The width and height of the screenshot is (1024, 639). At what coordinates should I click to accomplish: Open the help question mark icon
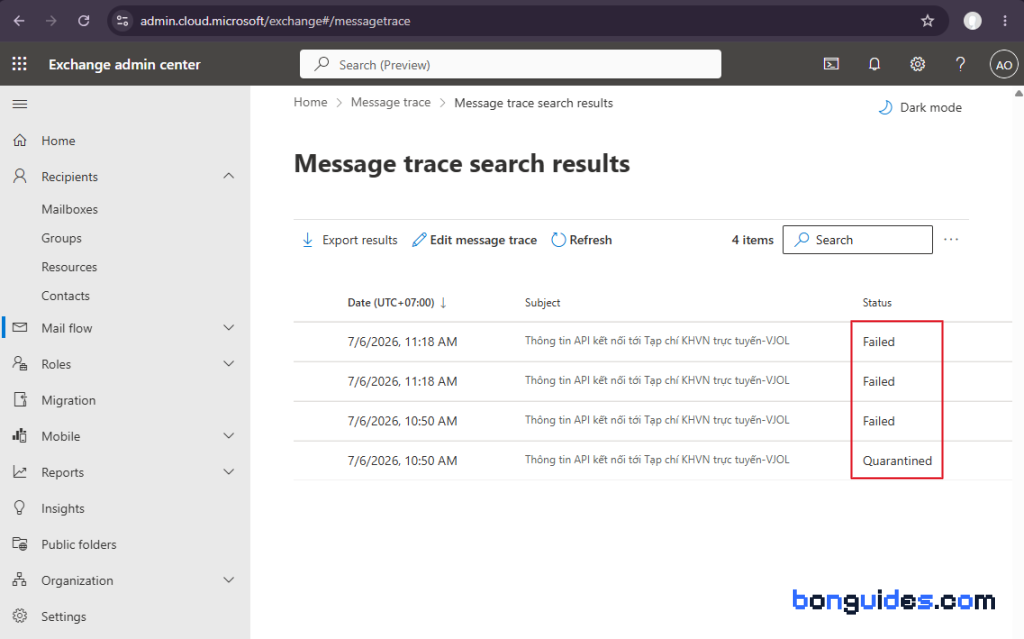(960, 64)
